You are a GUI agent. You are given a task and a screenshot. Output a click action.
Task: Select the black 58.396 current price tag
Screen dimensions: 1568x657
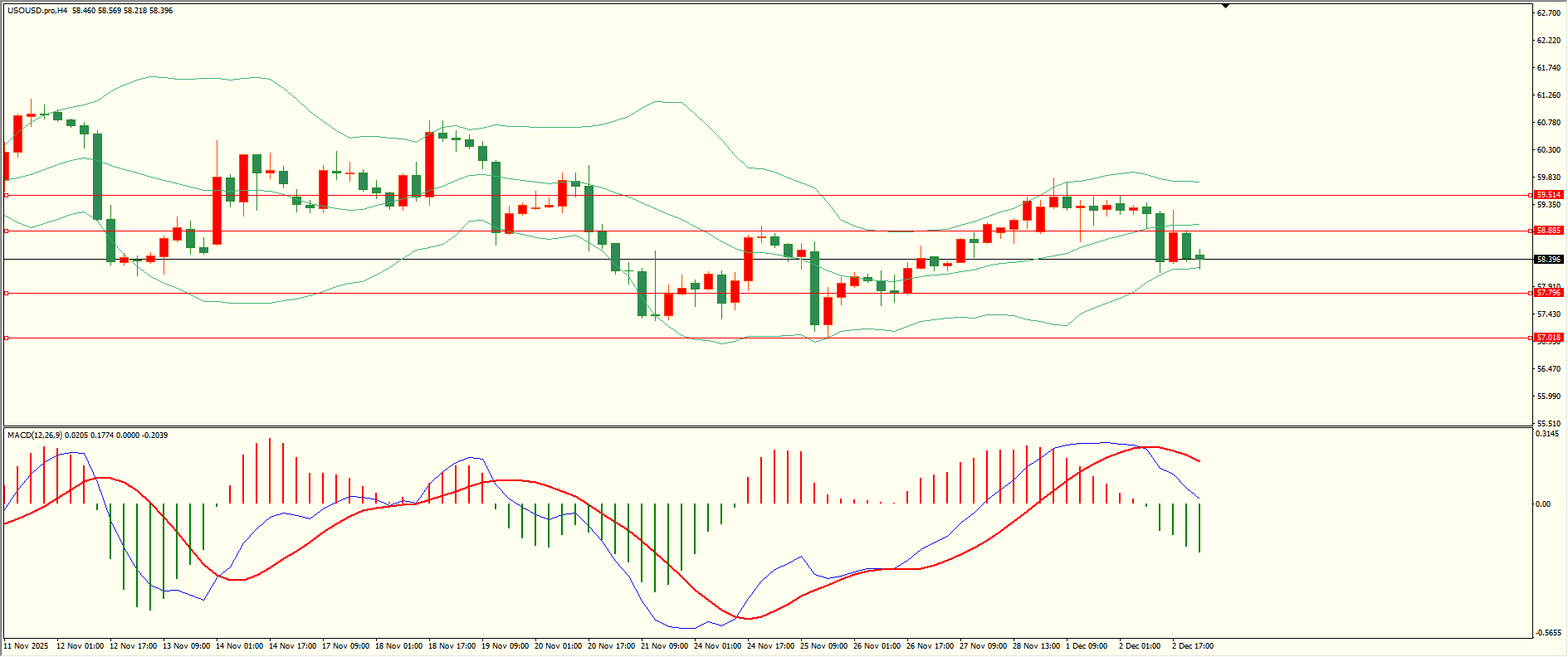pos(1549,260)
